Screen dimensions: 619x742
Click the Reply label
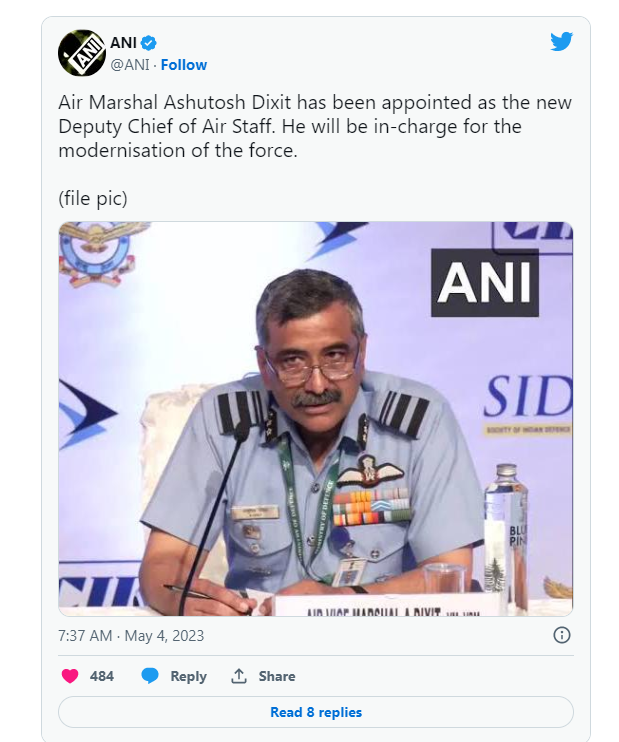click(188, 676)
